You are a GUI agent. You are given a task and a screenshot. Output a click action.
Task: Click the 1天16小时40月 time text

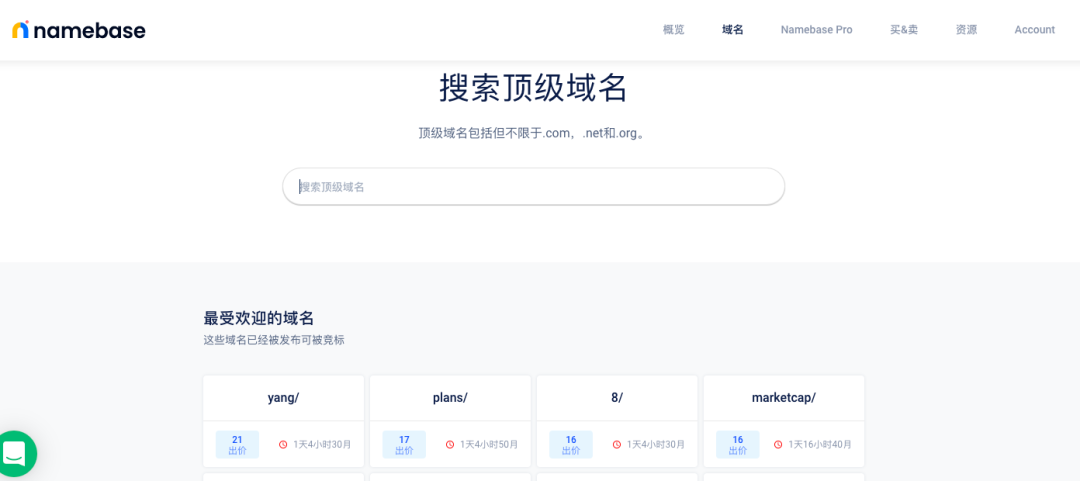click(820, 444)
